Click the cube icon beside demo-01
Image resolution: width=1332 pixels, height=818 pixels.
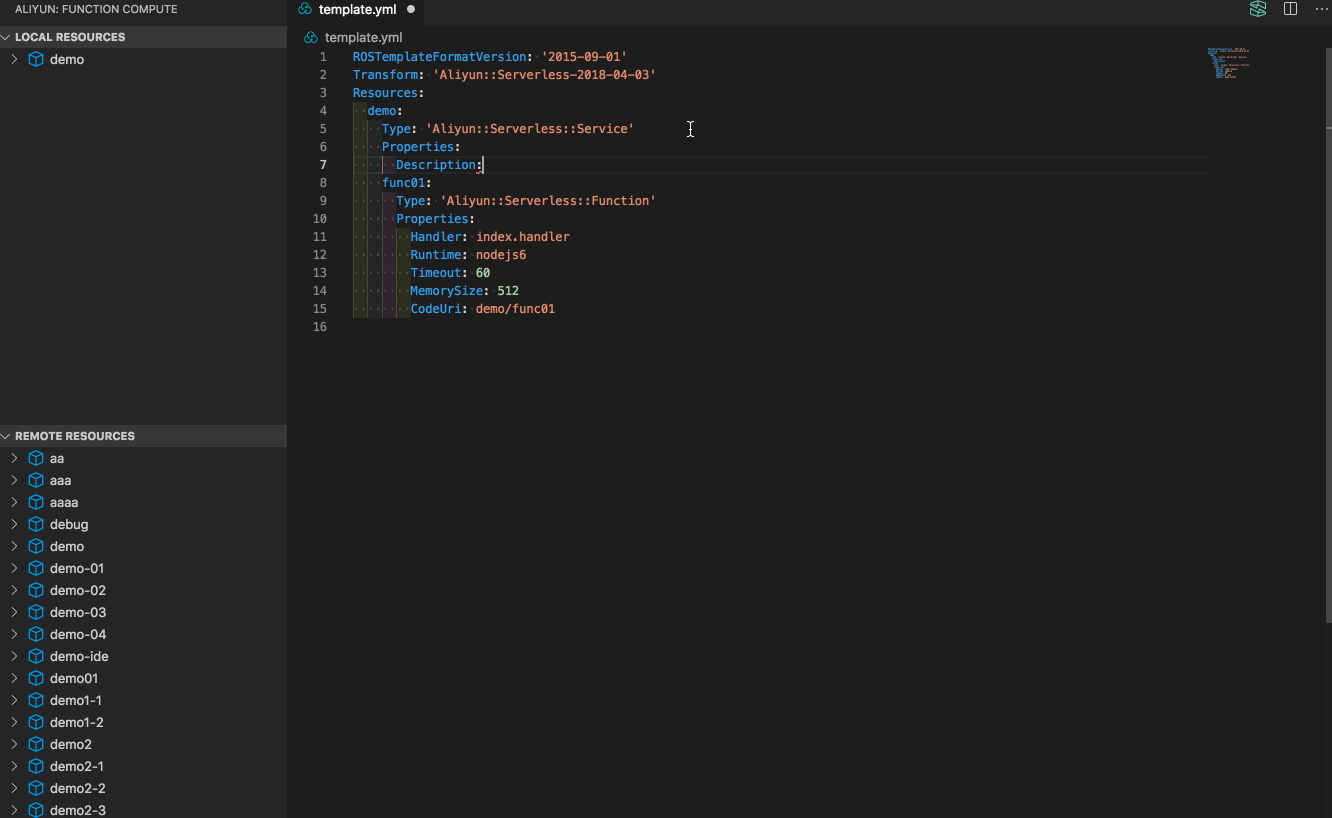pyautogui.click(x=36, y=568)
